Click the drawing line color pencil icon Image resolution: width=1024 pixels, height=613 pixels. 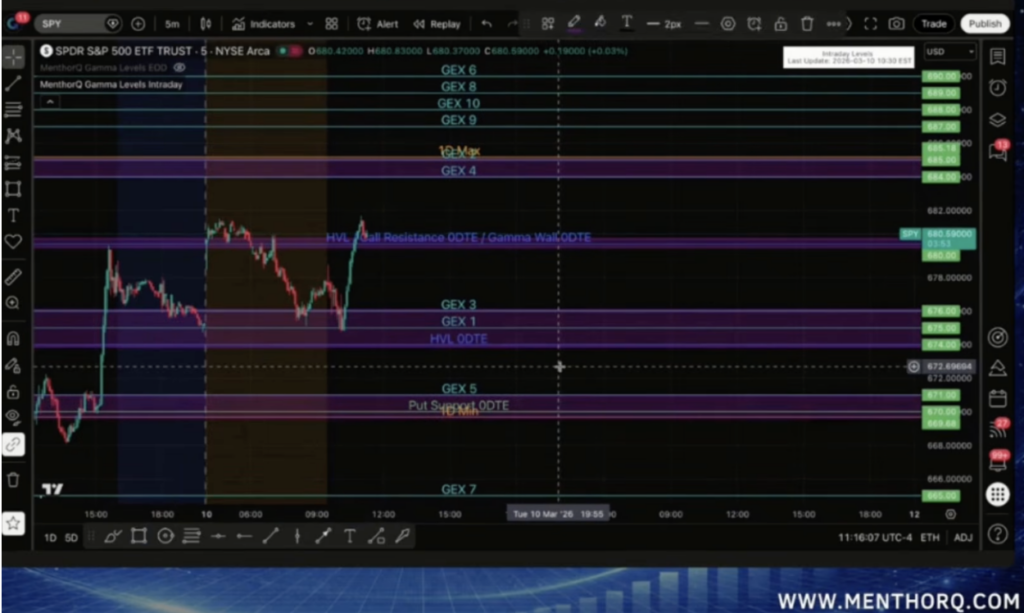574,24
